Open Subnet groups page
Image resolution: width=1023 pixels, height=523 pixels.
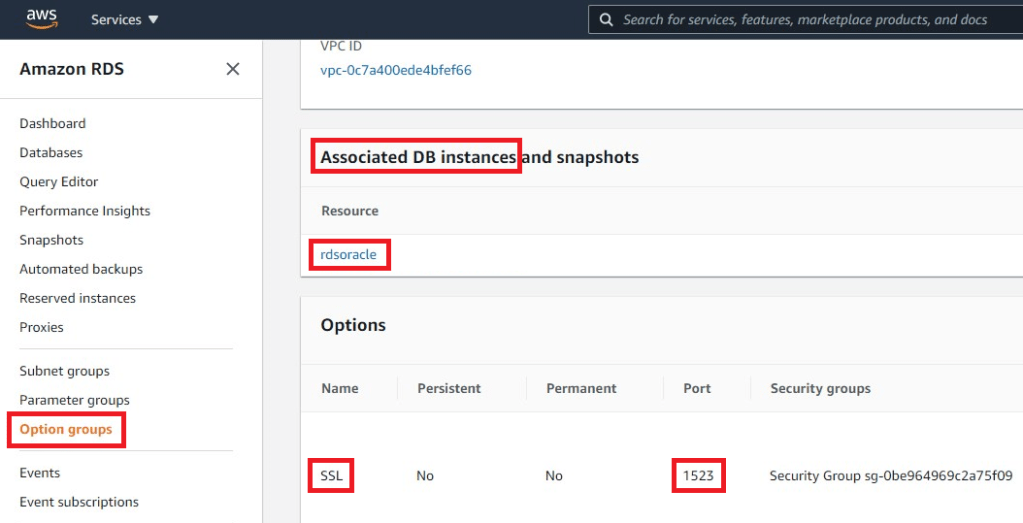pyautogui.click(x=64, y=371)
